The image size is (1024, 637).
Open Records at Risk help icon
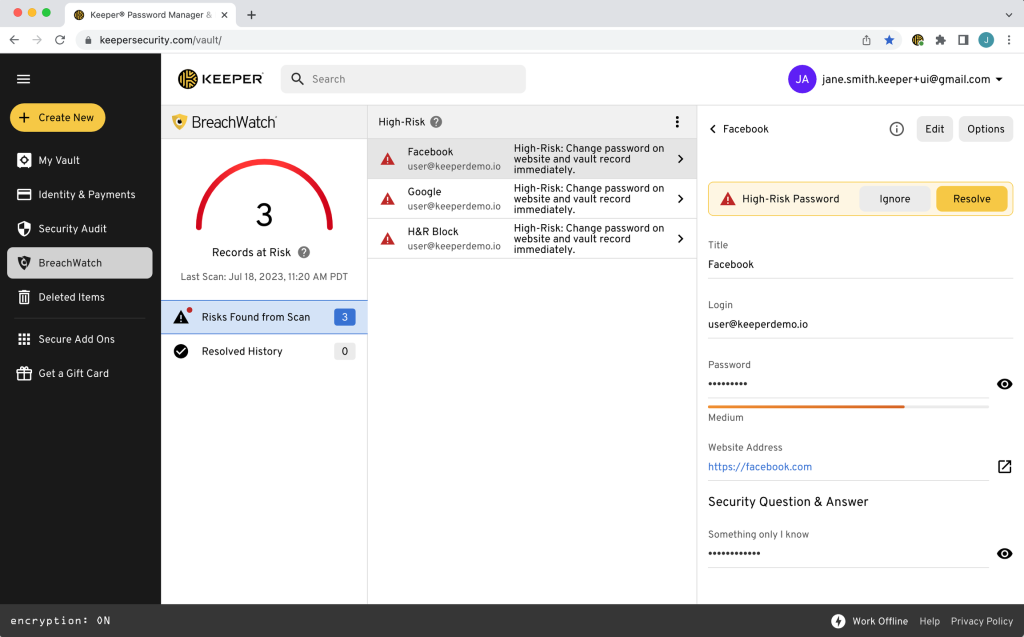point(304,252)
